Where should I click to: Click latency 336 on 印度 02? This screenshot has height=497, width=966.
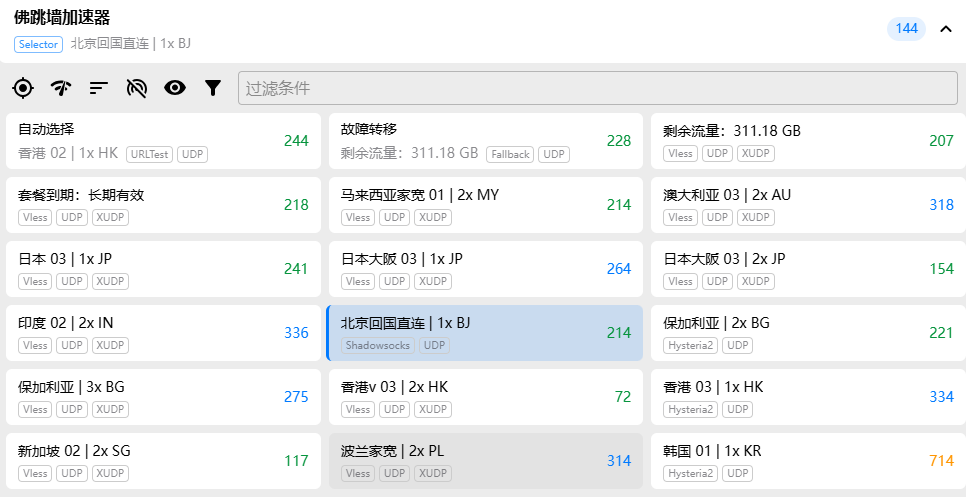[296, 333]
